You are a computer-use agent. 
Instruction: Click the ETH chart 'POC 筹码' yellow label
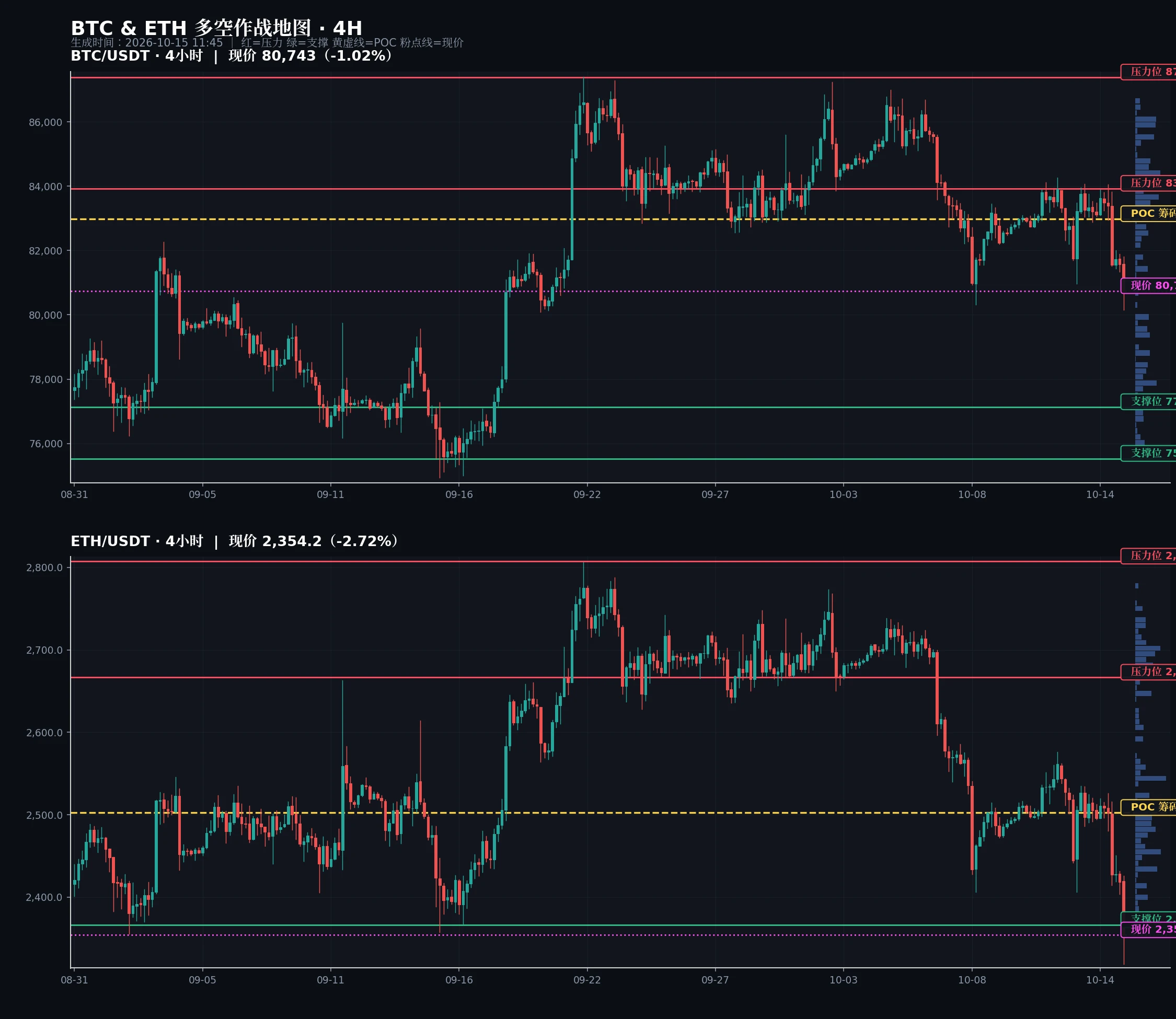tap(1148, 807)
